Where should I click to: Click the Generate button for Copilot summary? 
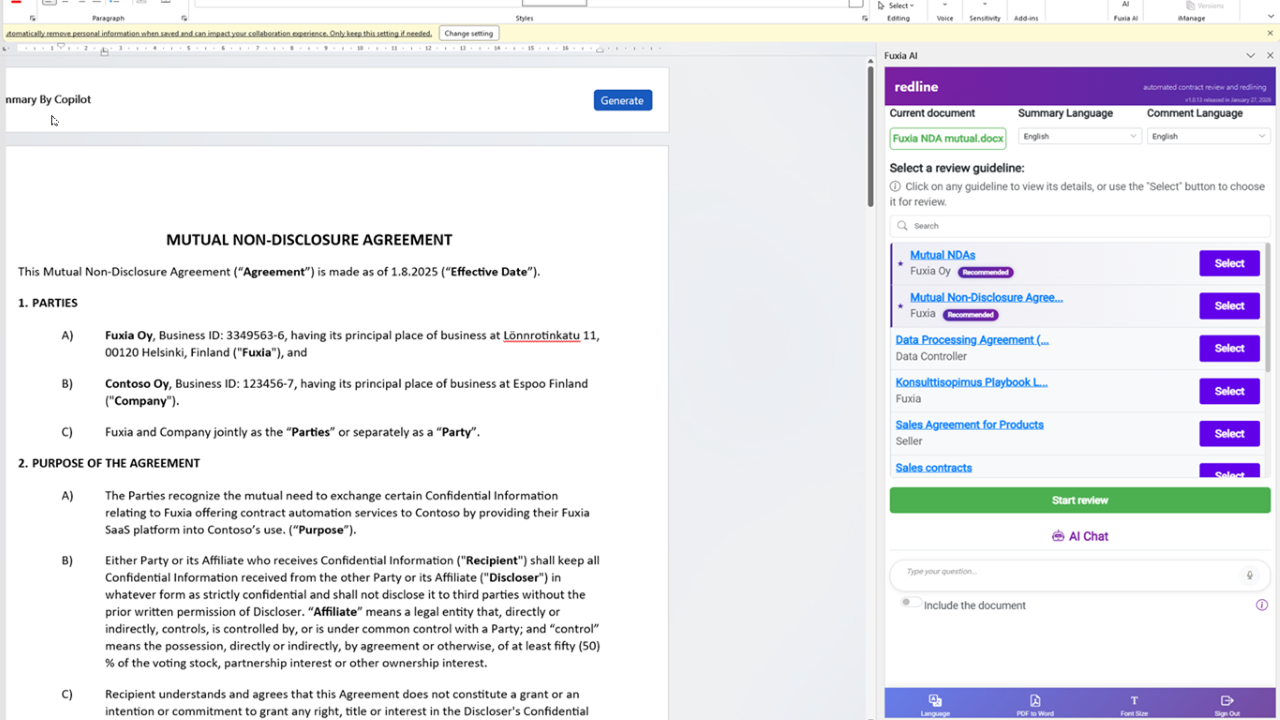tap(623, 100)
